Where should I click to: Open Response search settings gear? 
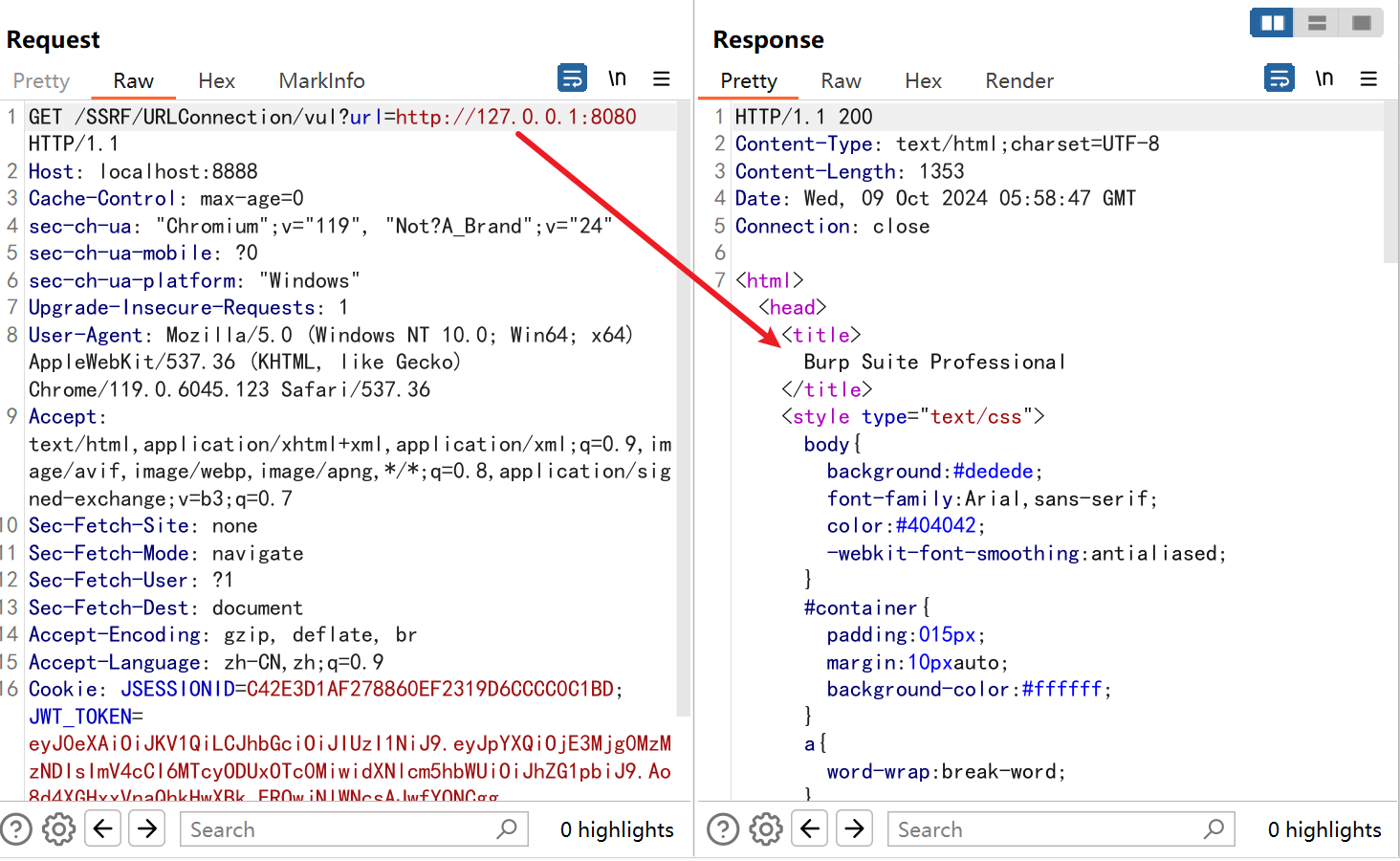point(766,828)
